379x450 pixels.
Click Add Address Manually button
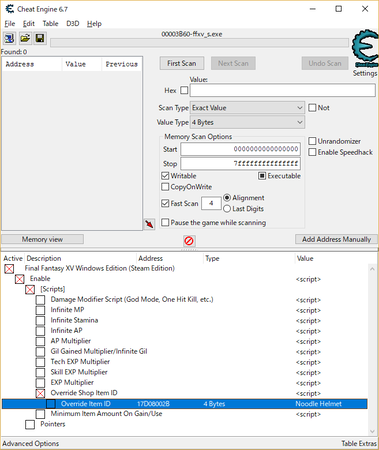click(x=336, y=239)
